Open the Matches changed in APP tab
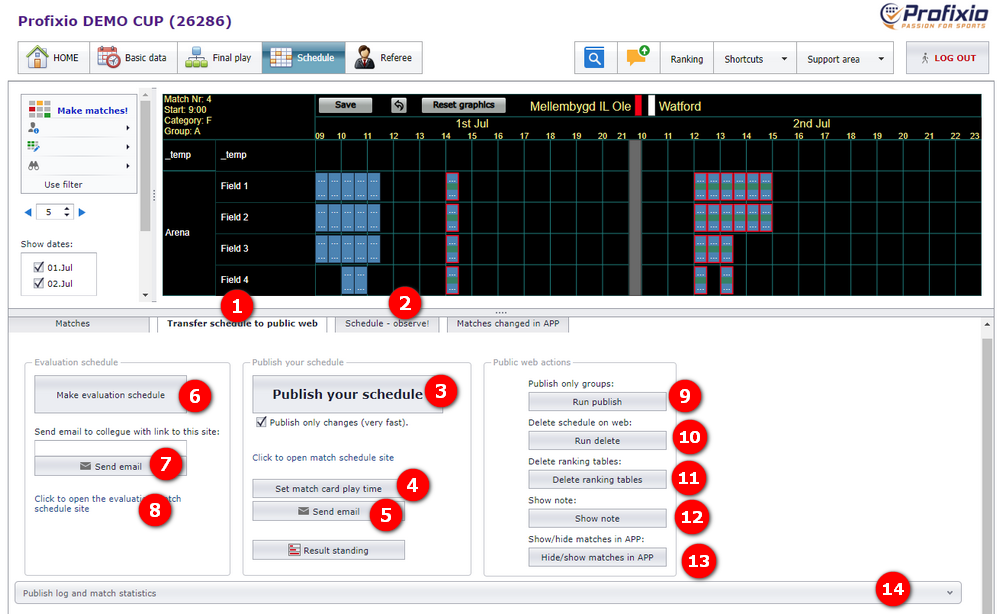This screenshot has height=614, width=1000. pyautogui.click(x=508, y=324)
